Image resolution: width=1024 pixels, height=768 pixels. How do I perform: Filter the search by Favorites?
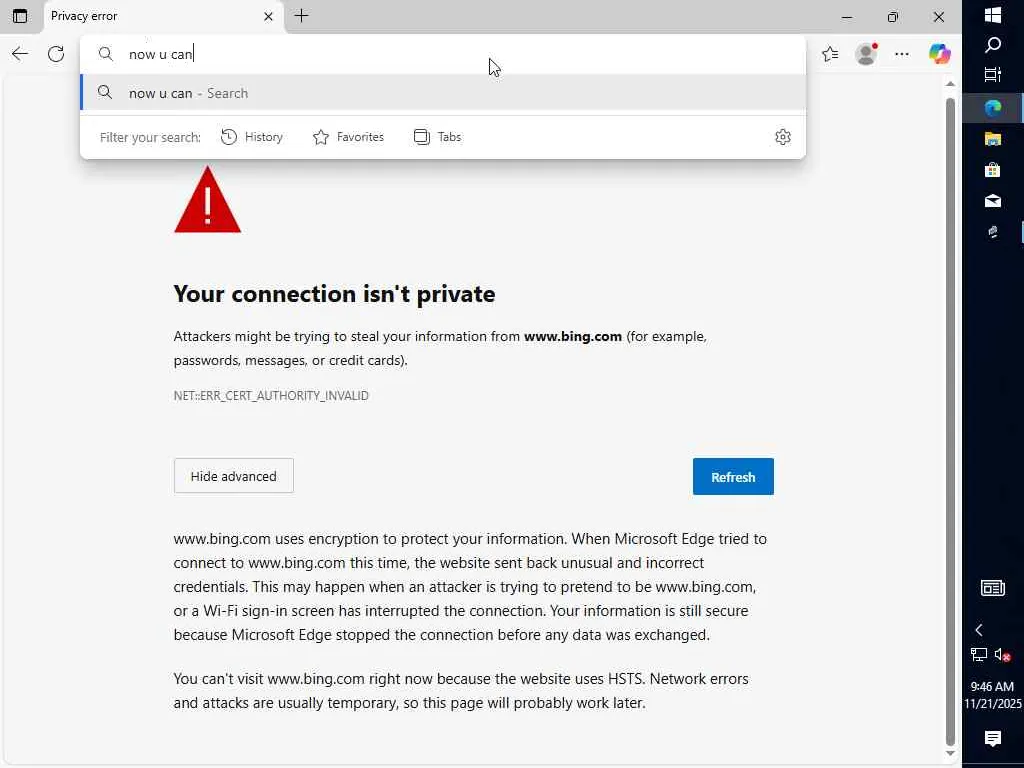point(348,137)
